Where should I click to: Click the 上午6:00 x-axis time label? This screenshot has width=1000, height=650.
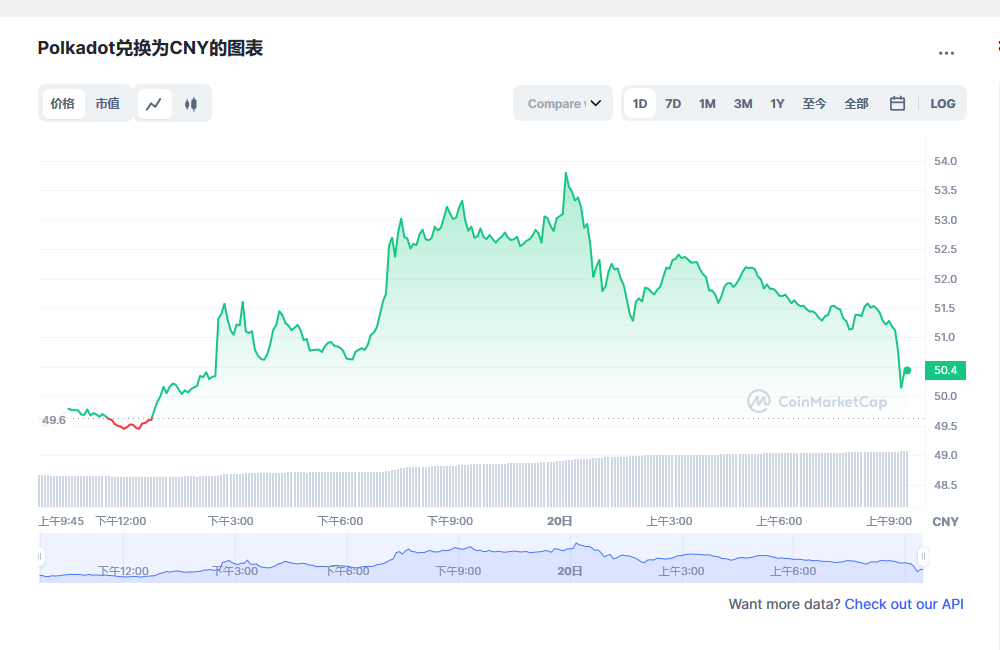(779, 521)
